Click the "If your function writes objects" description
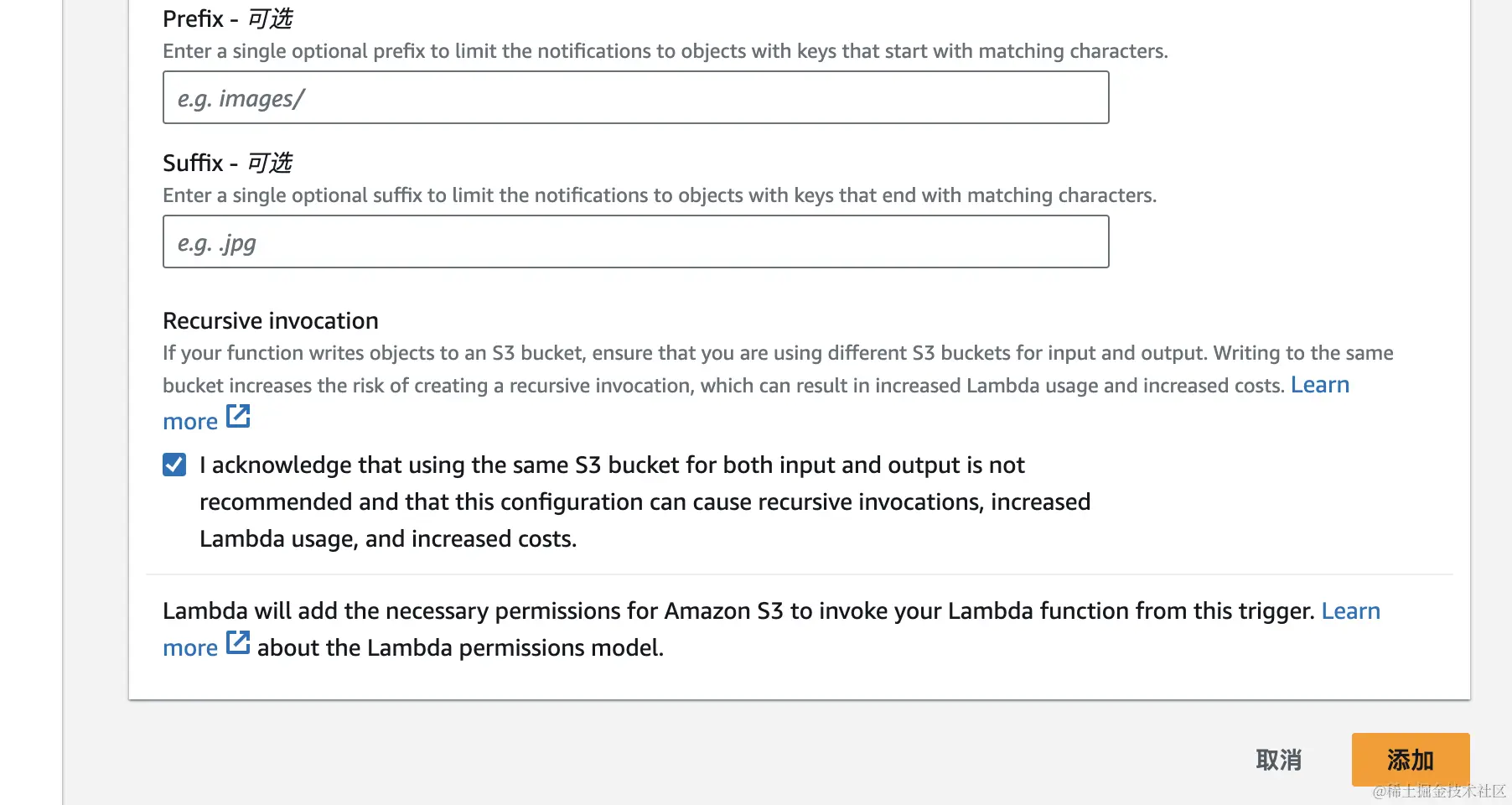Viewport: 1512px width, 805px height. [777, 353]
